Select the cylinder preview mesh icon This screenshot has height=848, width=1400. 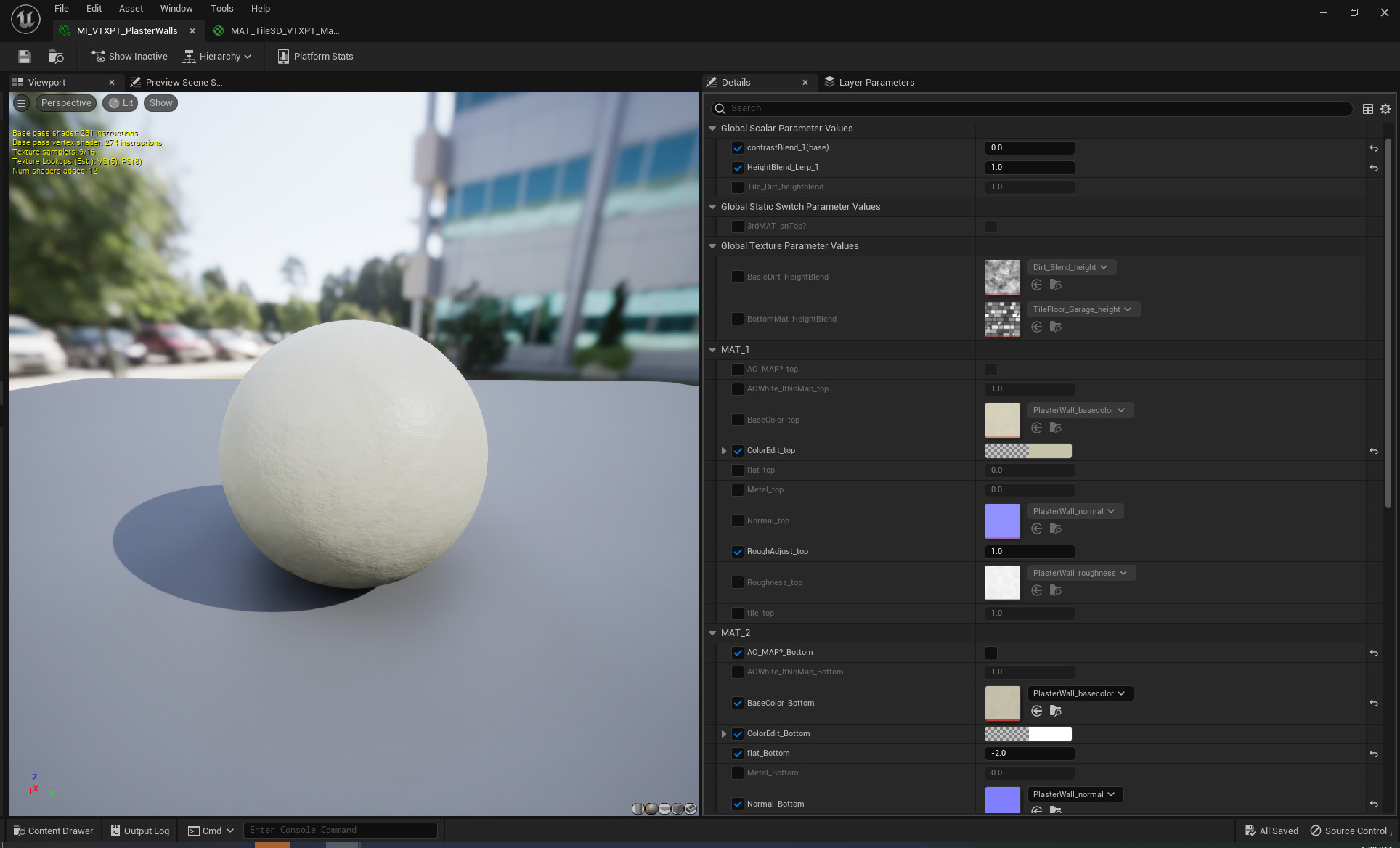(638, 808)
